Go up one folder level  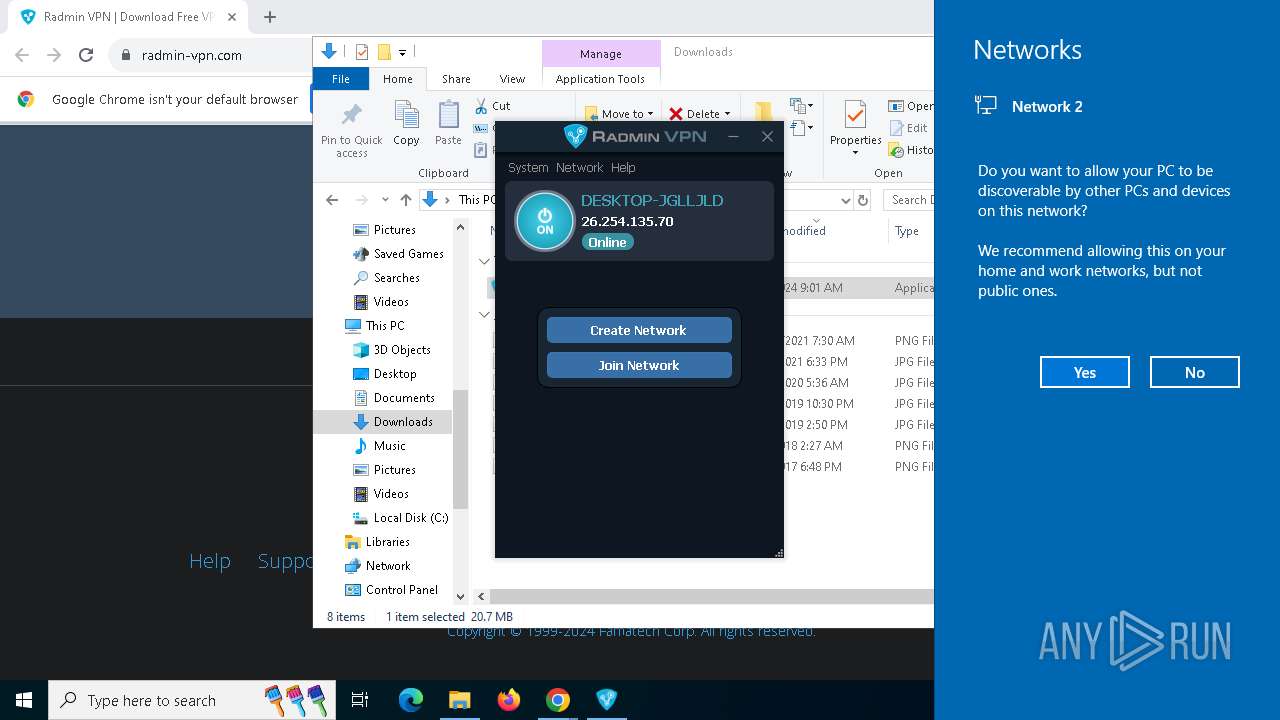pos(405,200)
